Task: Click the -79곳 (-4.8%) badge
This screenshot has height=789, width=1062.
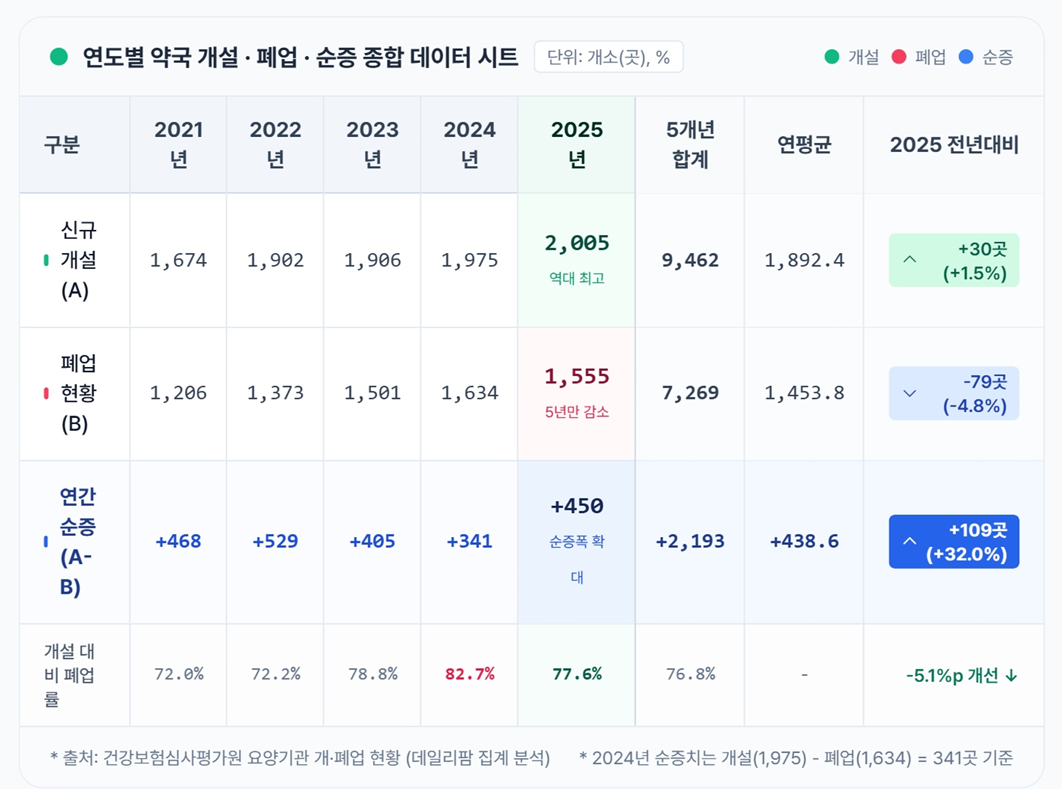Action: 954,393
